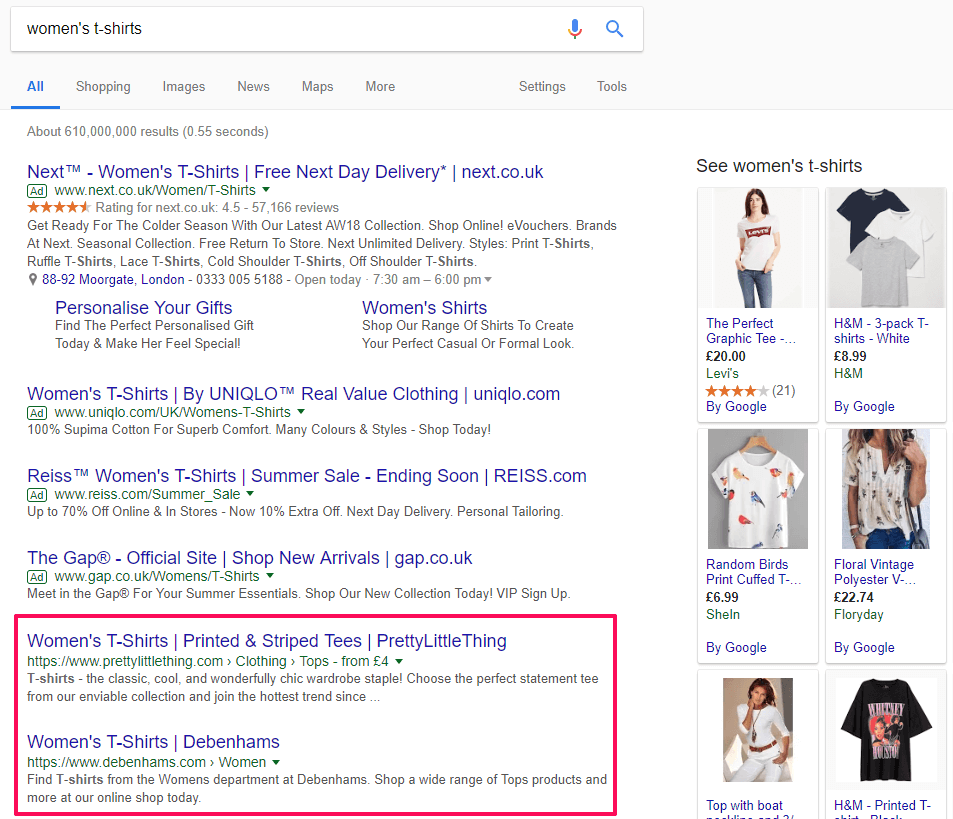Viewport: 953px width, 819px height.
Task: Click the About 610,000,000 results text
Action: tap(148, 132)
